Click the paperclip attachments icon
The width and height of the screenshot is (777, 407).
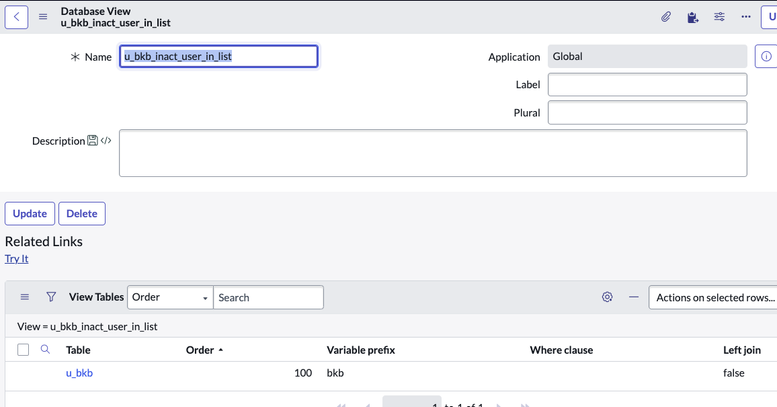tap(666, 17)
